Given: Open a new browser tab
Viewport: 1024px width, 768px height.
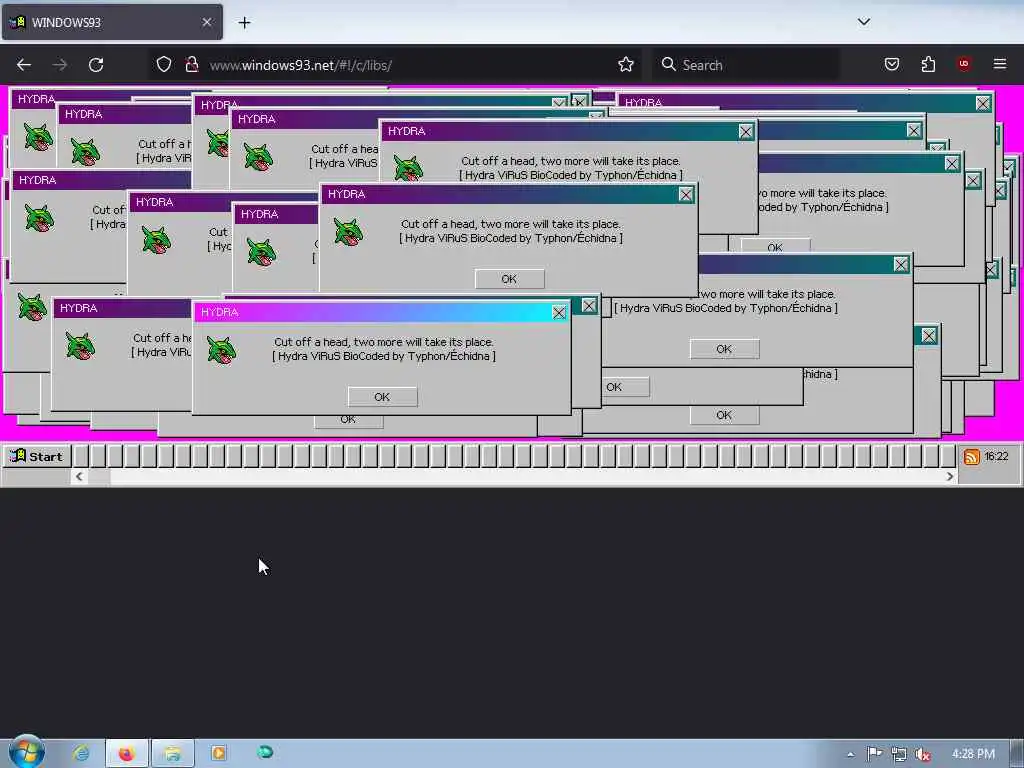Looking at the screenshot, I should tap(244, 22).
